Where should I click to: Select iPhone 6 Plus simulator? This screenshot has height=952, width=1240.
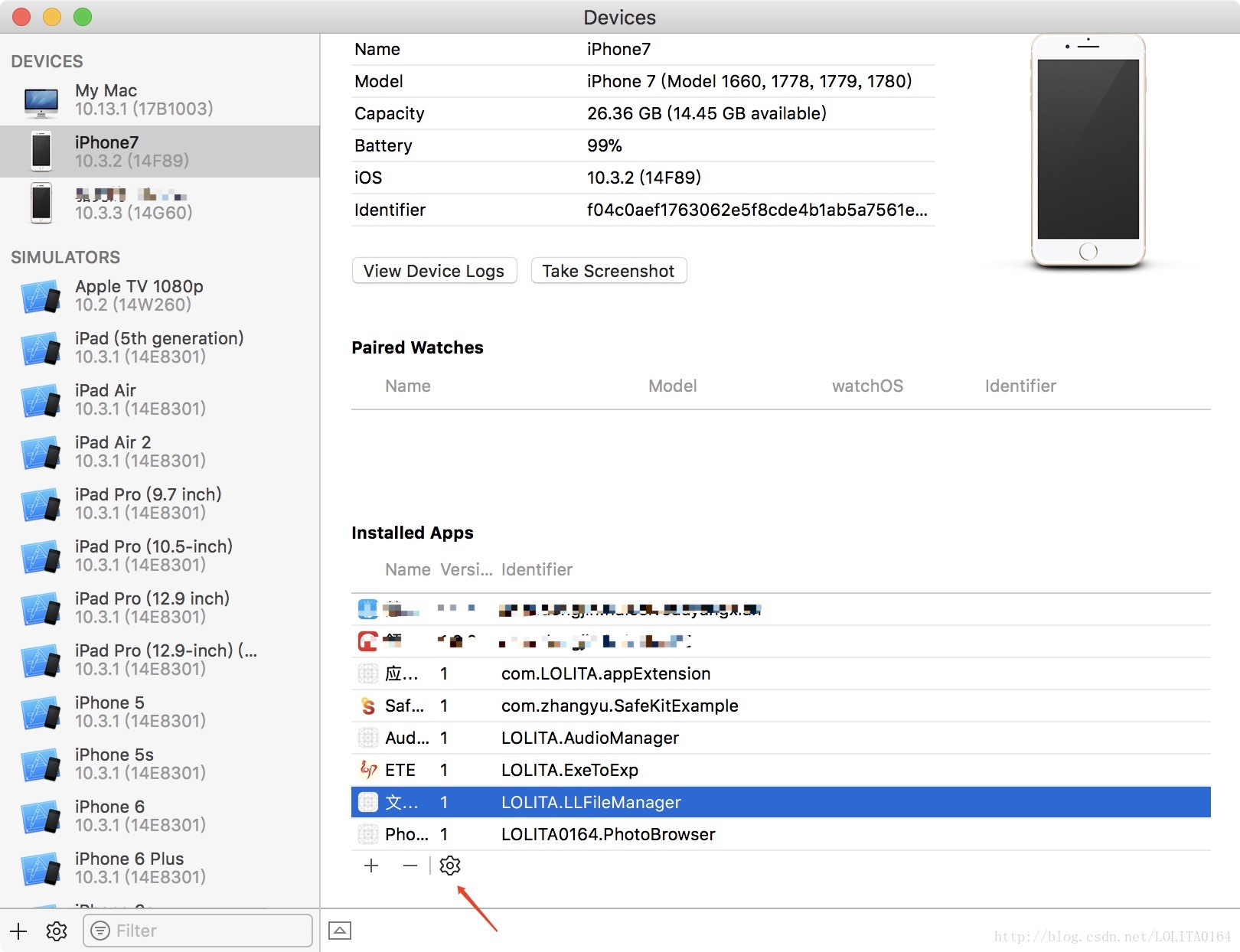[160, 868]
